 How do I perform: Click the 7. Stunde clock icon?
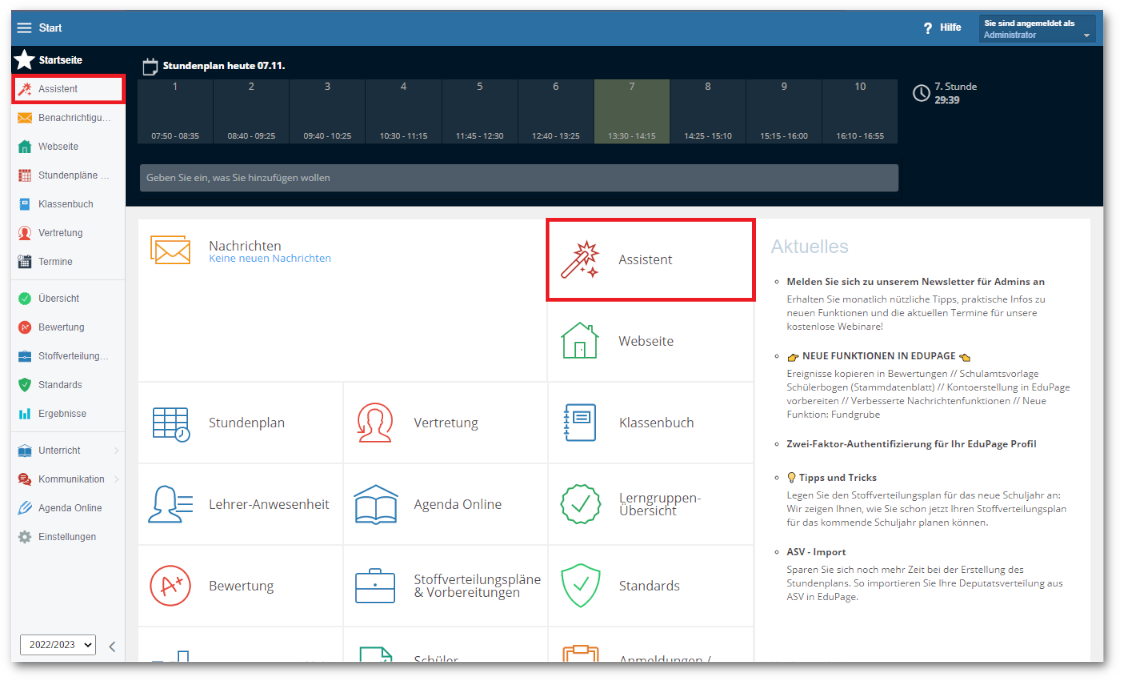[x=922, y=93]
